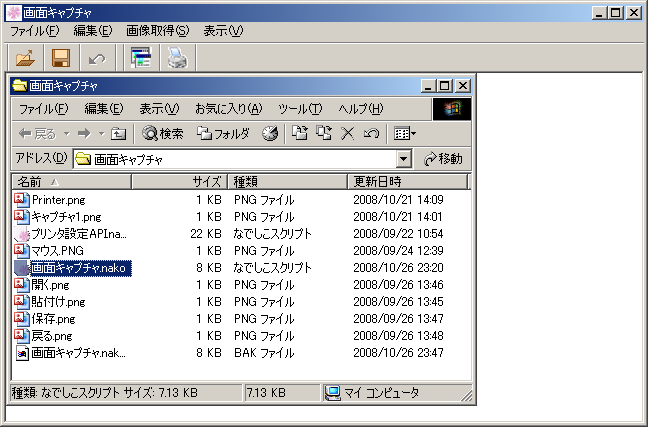Sort by the 種類 column header
This screenshot has width=648, height=427.
coord(288,181)
